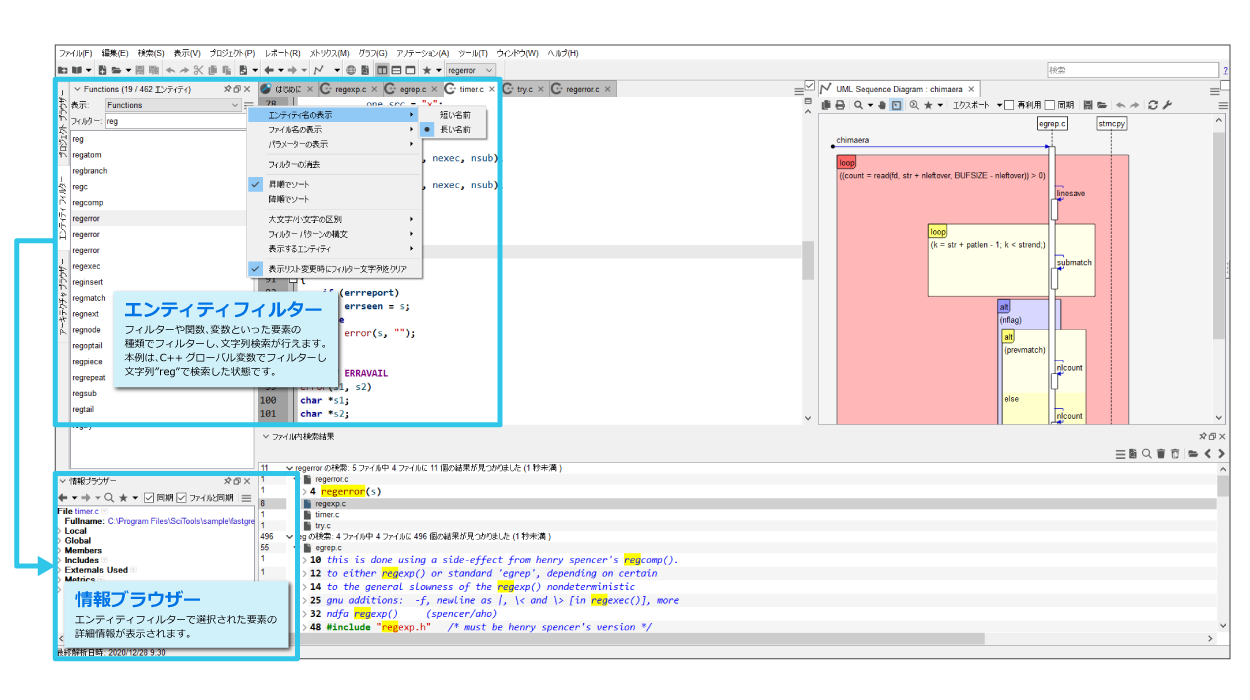Pin the Functions panel
The width and height of the screenshot is (1250, 700).
coord(228,88)
